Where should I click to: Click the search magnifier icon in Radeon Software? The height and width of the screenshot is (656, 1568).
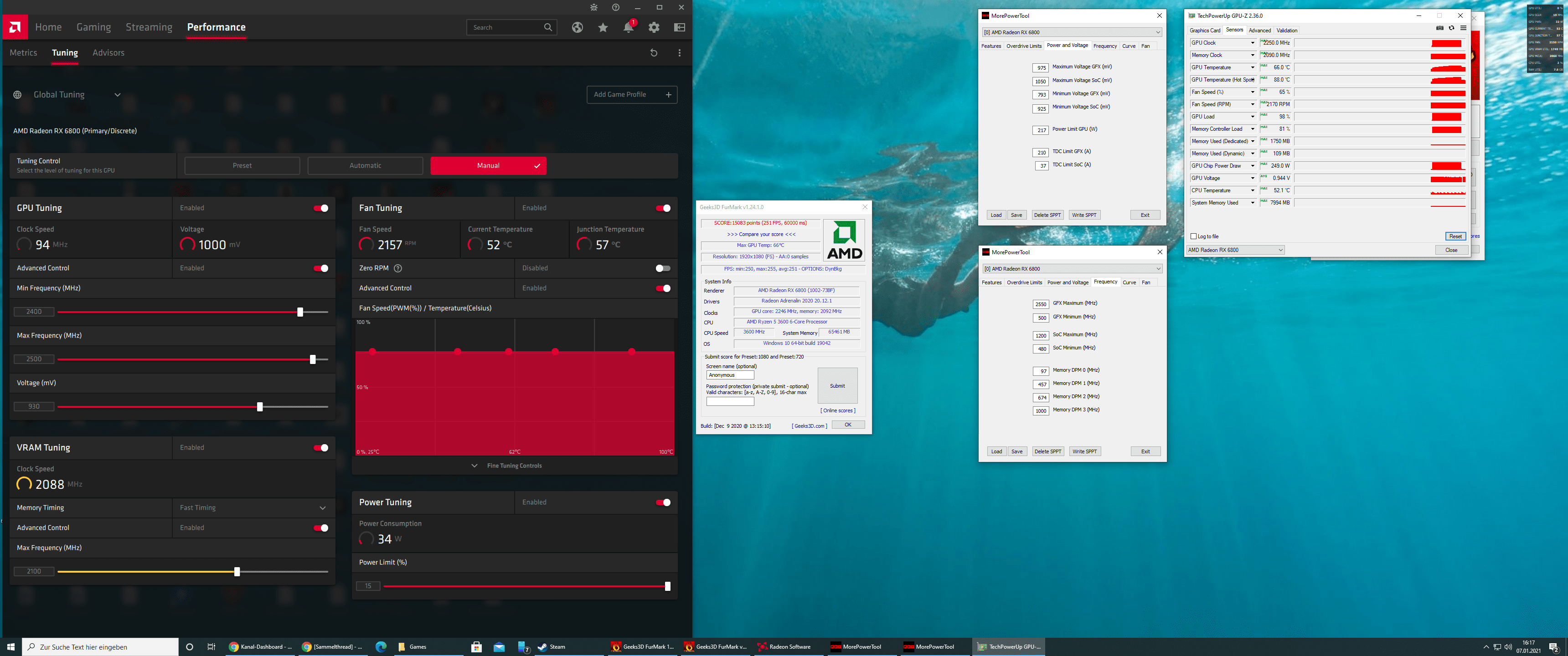(548, 27)
